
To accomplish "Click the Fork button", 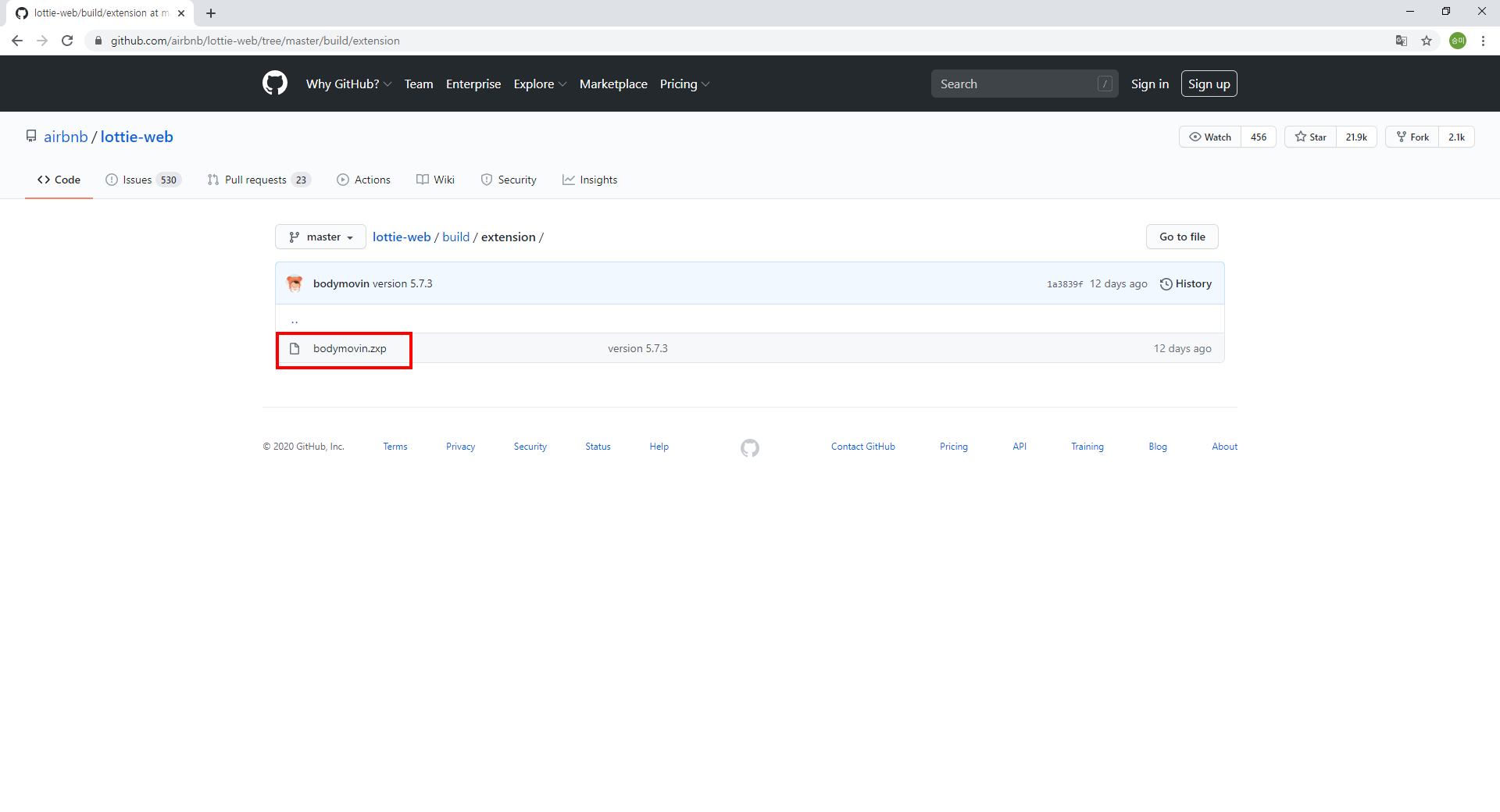I will tap(1412, 137).
